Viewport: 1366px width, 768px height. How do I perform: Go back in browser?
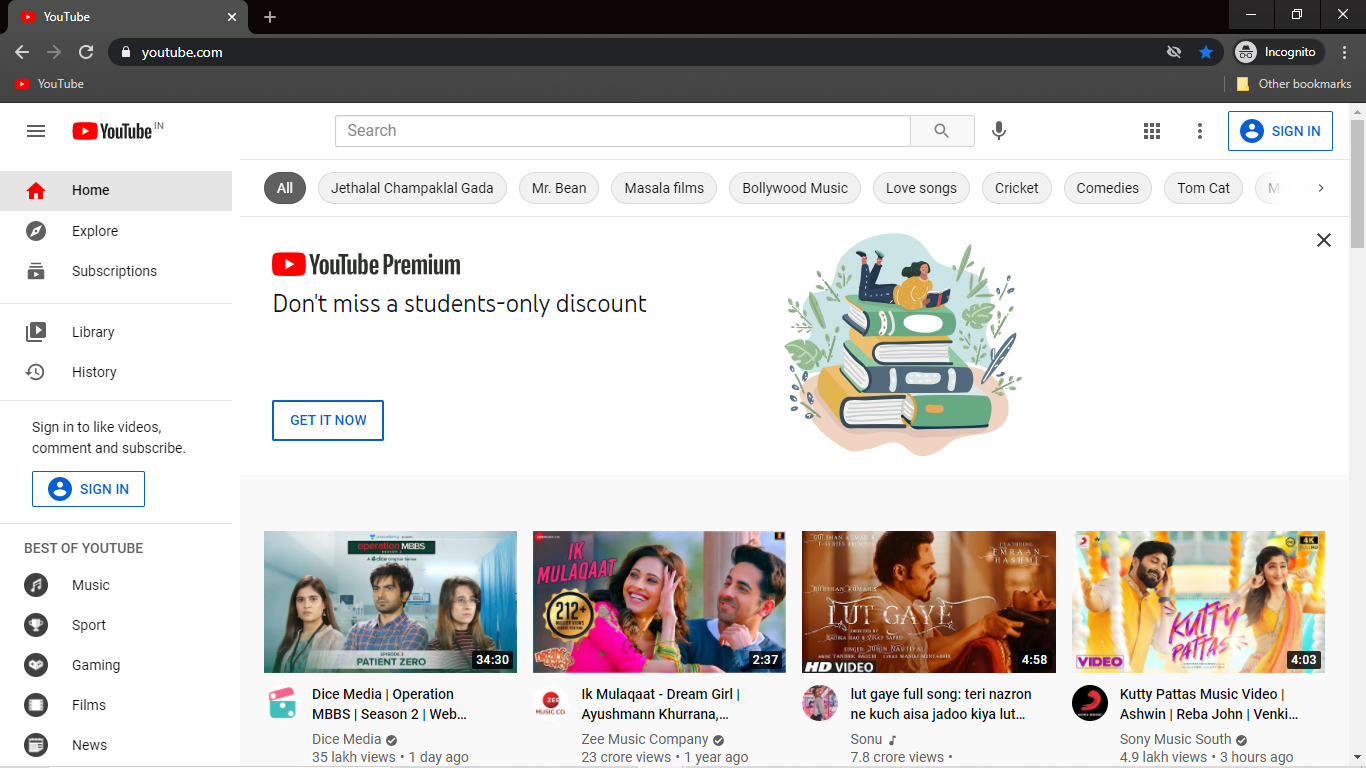point(22,52)
